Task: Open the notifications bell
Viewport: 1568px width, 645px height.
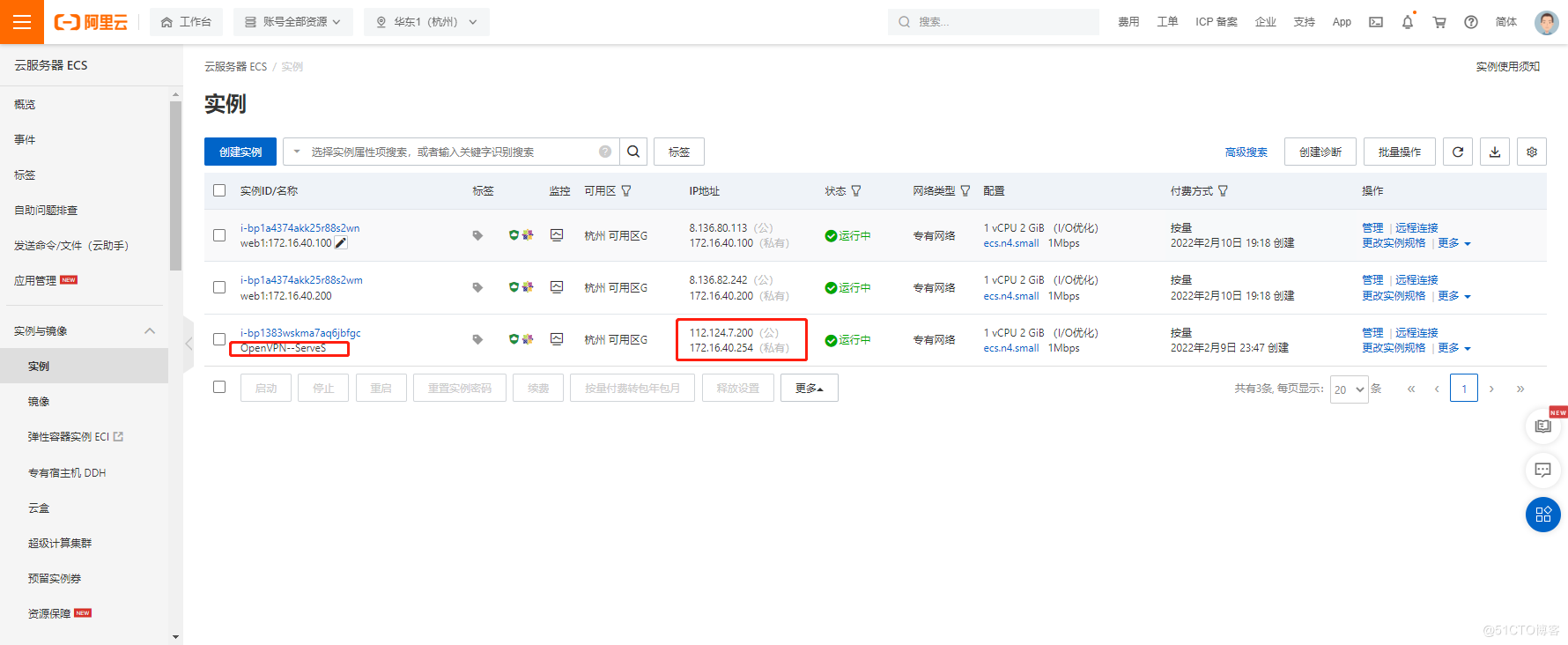Action: pyautogui.click(x=1408, y=22)
